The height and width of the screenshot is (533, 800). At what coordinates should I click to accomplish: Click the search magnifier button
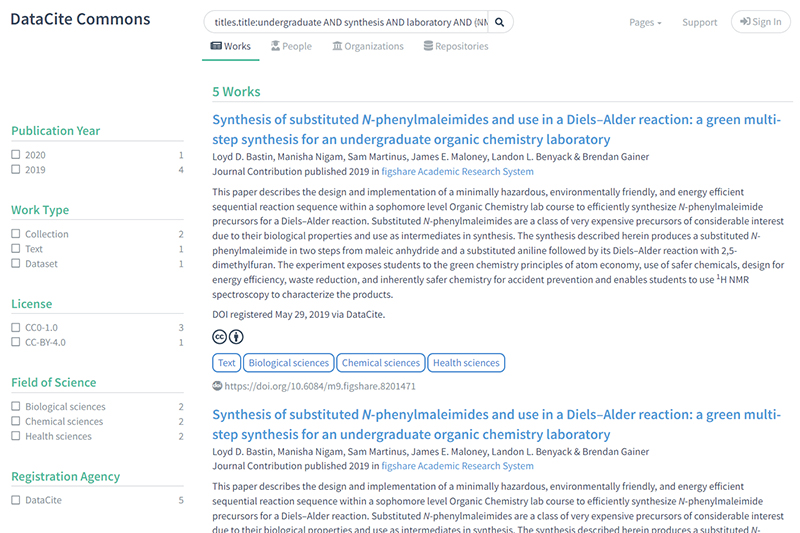tap(500, 22)
